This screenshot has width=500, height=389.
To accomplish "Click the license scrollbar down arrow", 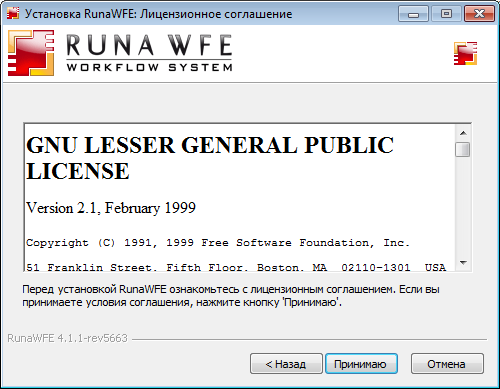I will pos(463,263).
